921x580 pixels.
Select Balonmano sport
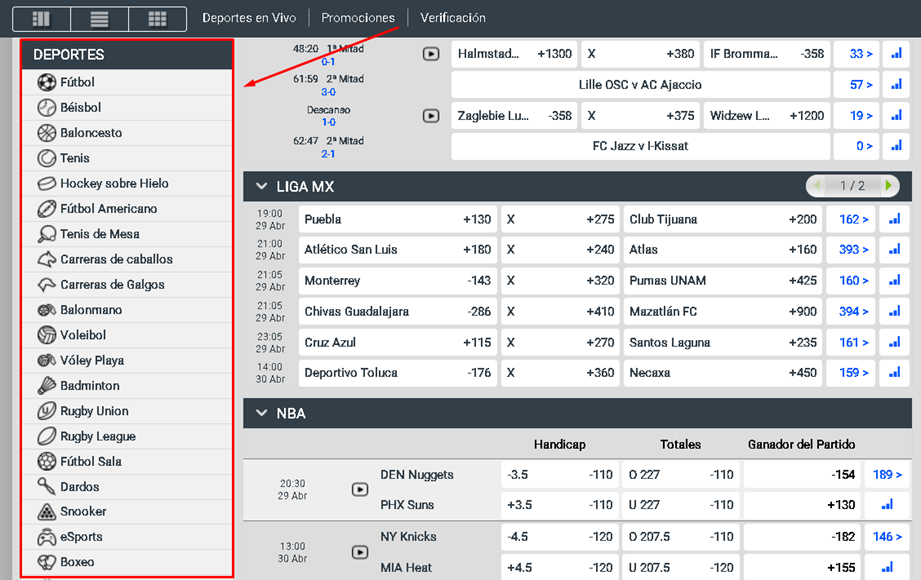pos(127,310)
